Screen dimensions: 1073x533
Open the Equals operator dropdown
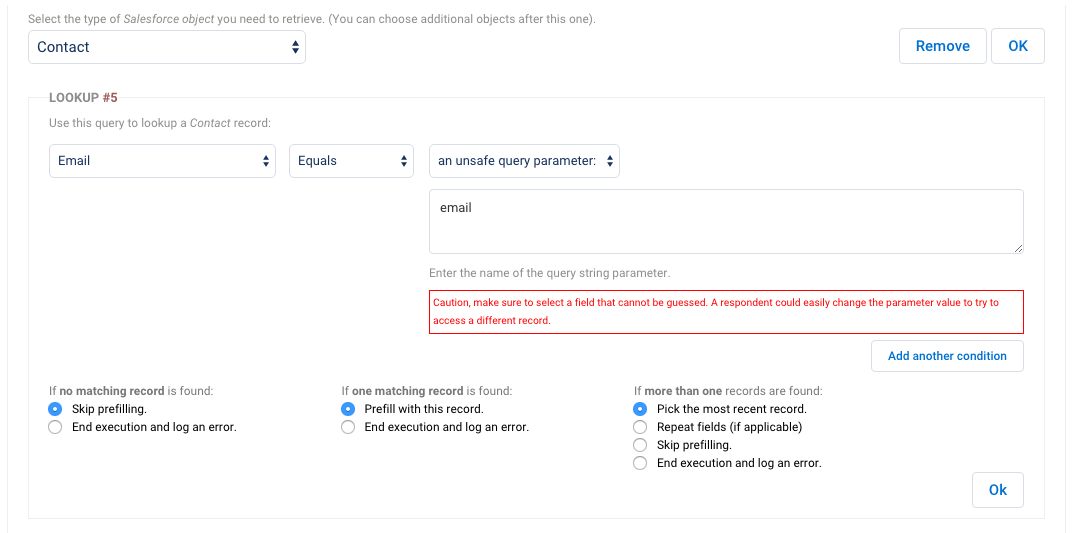point(351,161)
